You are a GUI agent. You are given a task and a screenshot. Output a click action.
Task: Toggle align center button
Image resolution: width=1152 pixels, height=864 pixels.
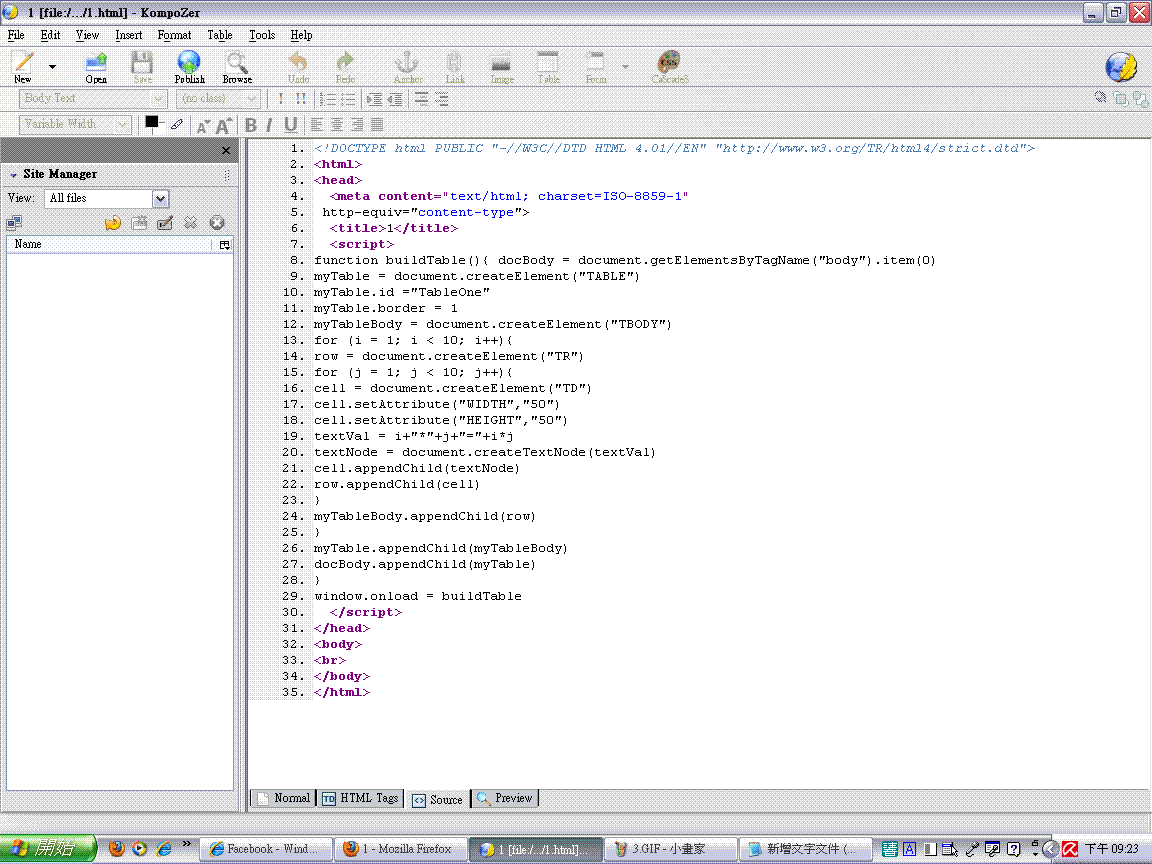coord(336,125)
